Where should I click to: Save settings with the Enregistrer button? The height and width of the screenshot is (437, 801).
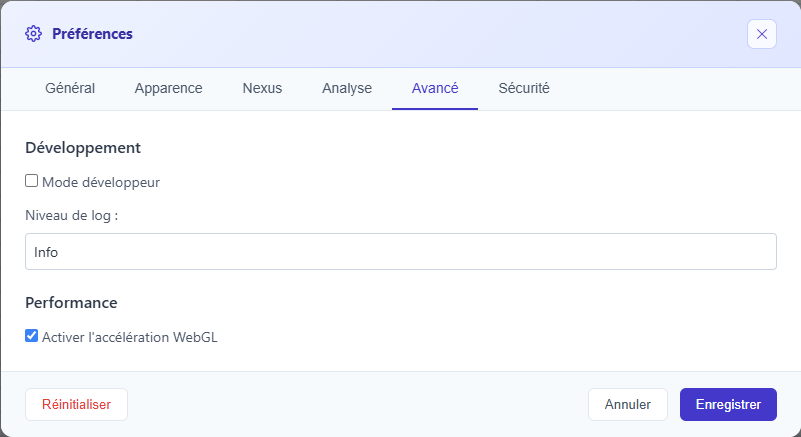[x=728, y=405]
